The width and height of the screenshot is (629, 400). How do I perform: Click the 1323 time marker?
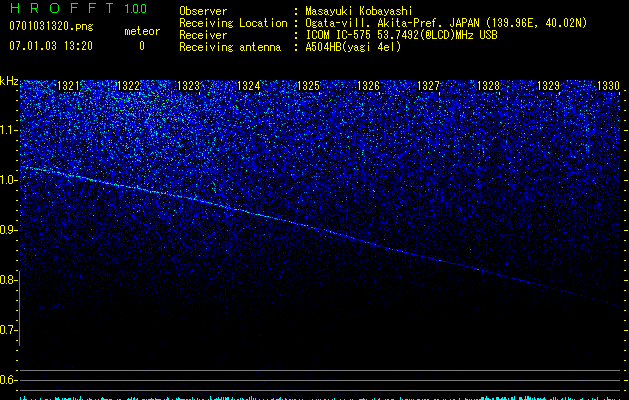coord(188,86)
